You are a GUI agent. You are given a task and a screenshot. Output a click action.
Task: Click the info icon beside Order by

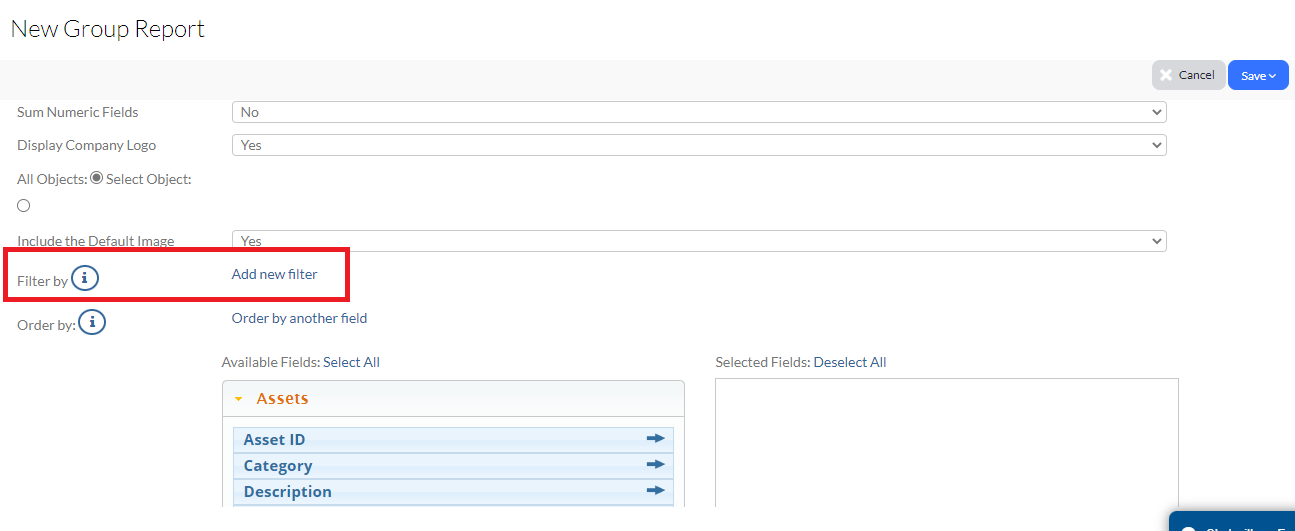tap(92, 322)
